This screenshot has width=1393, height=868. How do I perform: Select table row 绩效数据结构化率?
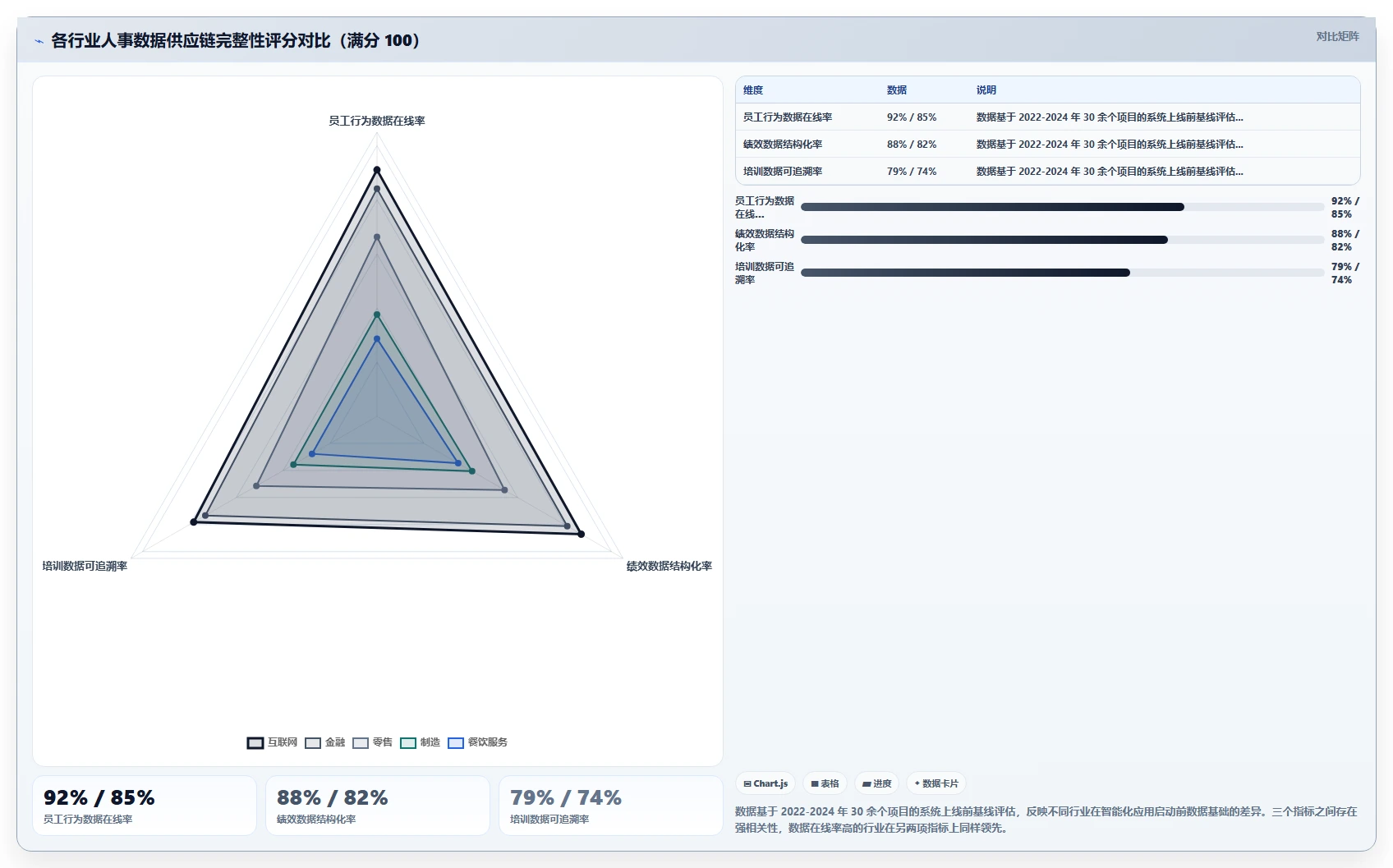coord(1048,145)
